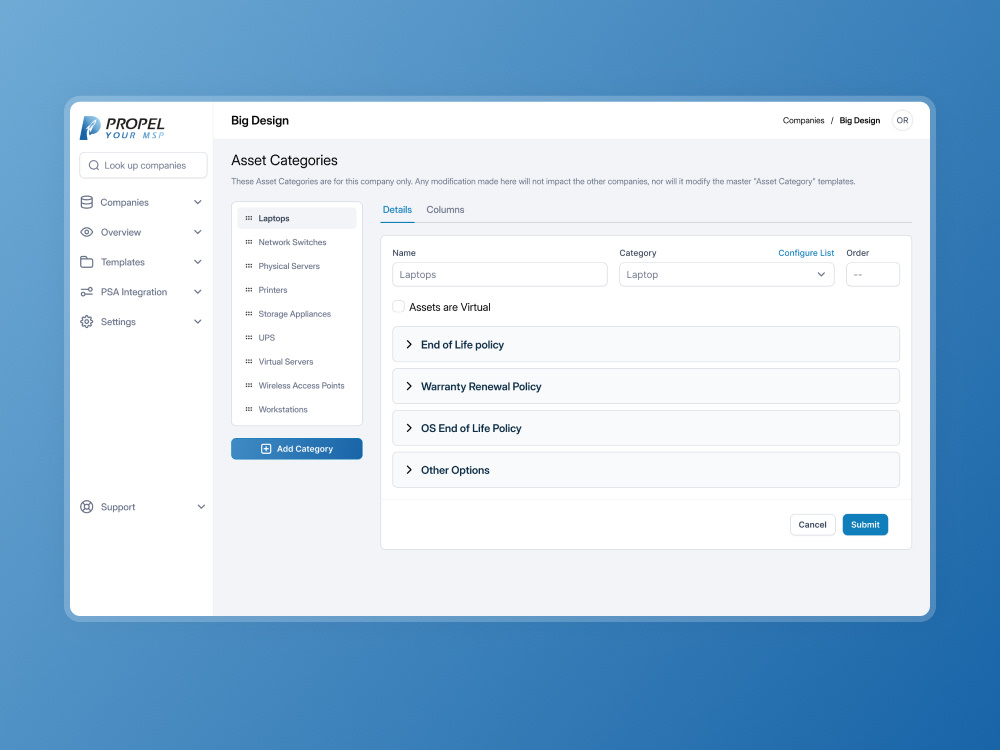Expand the End of Life policy section
Image resolution: width=1000 pixels, height=750 pixels.
[645, 344]
